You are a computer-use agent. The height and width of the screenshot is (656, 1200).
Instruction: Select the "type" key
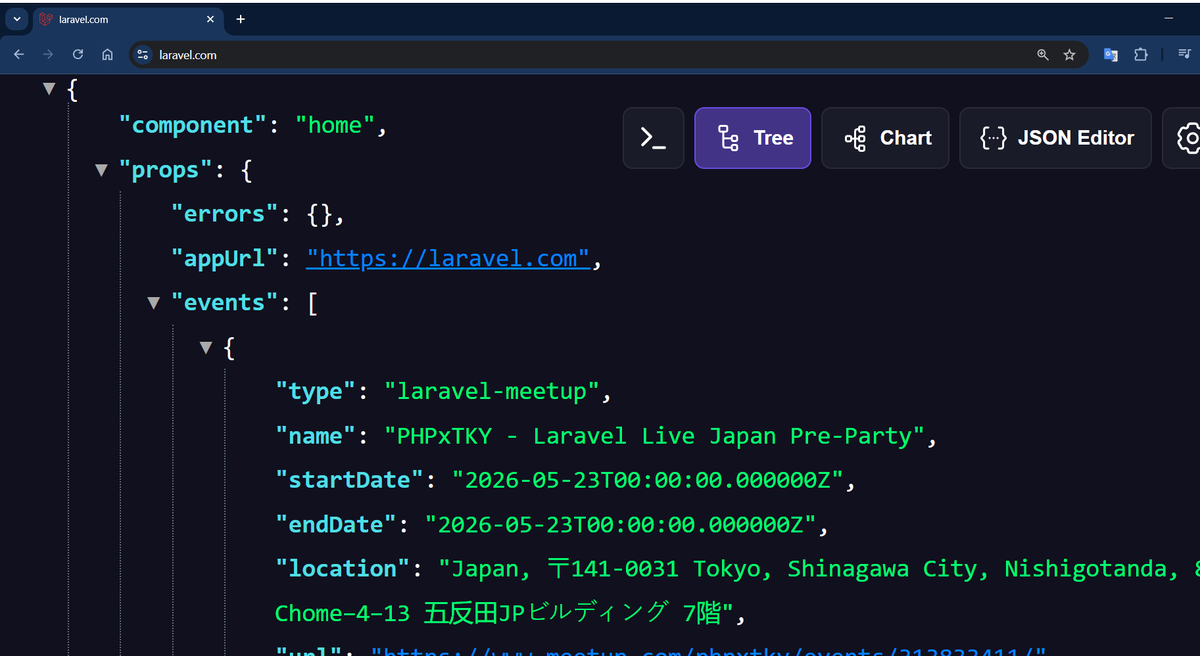click(x=315, y=391)
